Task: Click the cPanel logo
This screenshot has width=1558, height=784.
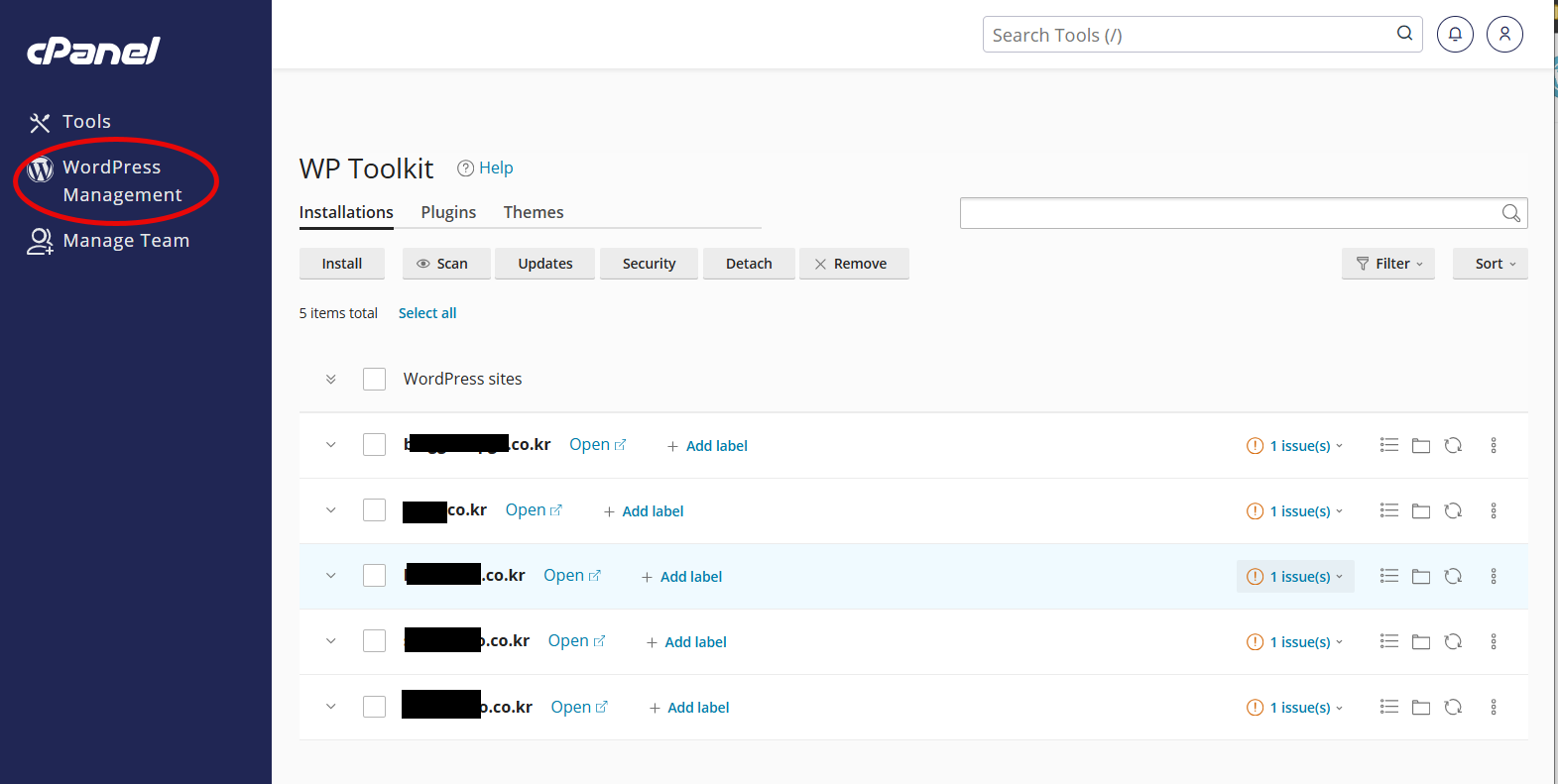Action: pyautogui.click(x=93, y=51)
